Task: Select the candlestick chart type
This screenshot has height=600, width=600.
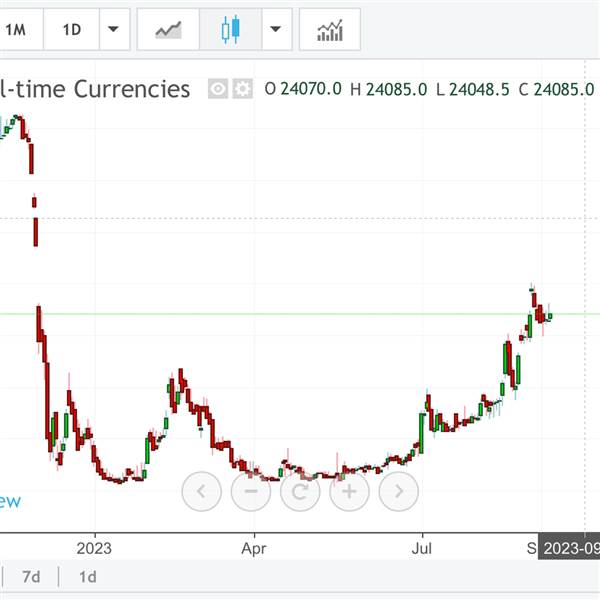Action: coord(230,29)
